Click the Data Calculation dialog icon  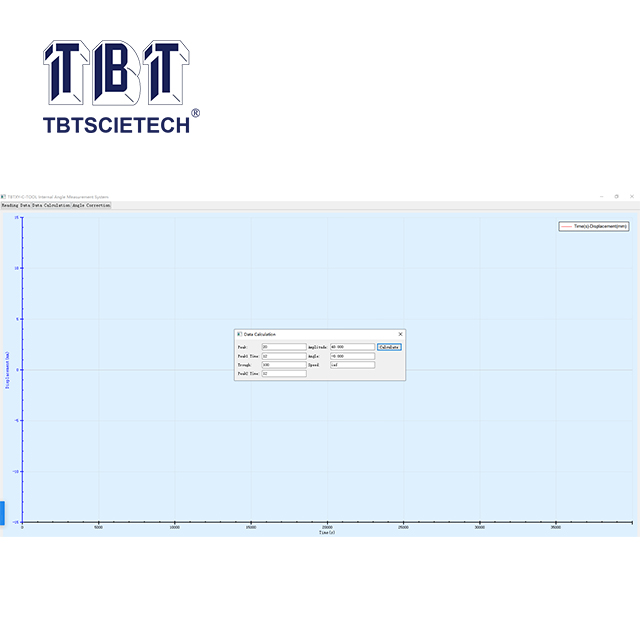tap(238, 334)
